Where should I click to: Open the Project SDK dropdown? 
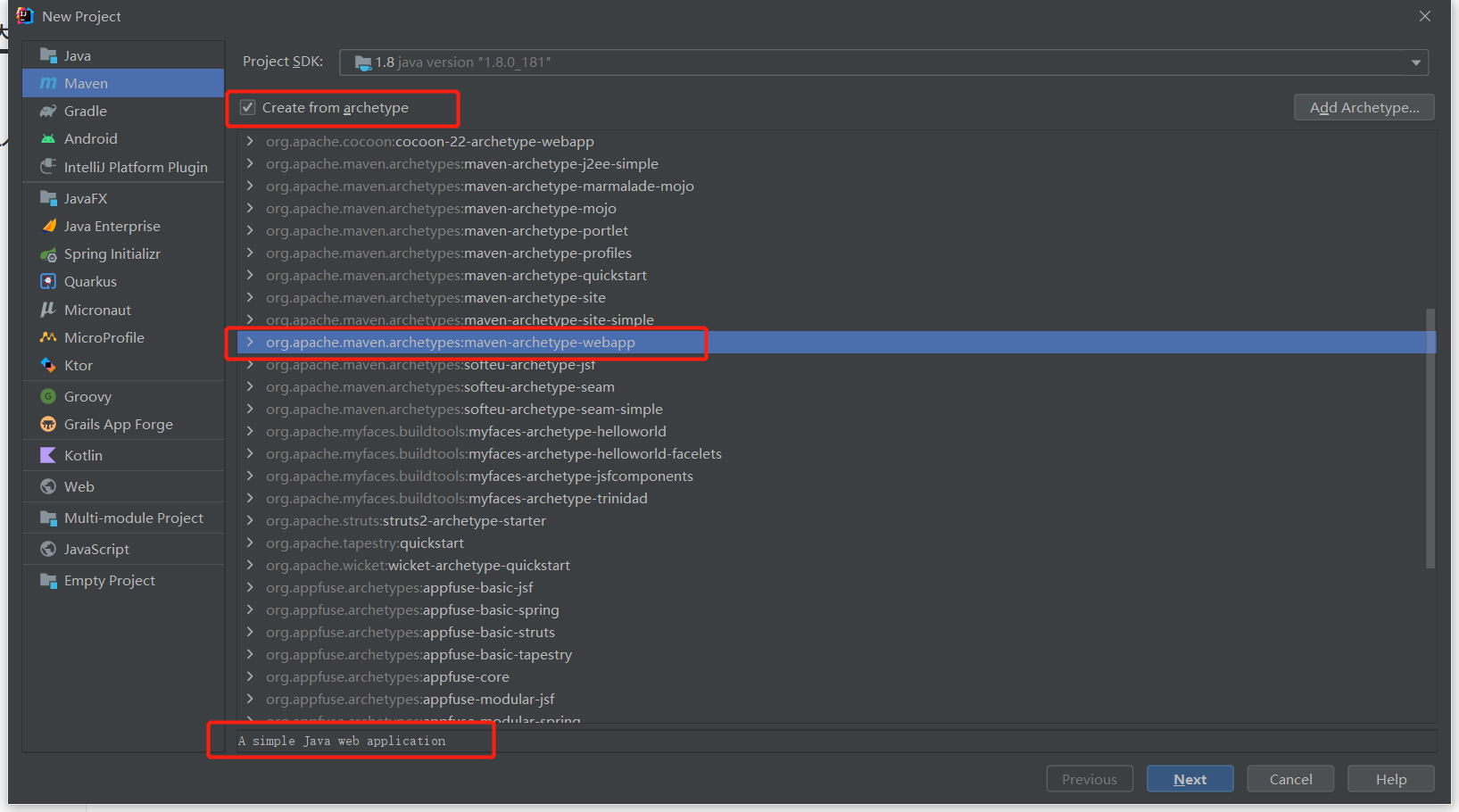tap(1415, 62)
